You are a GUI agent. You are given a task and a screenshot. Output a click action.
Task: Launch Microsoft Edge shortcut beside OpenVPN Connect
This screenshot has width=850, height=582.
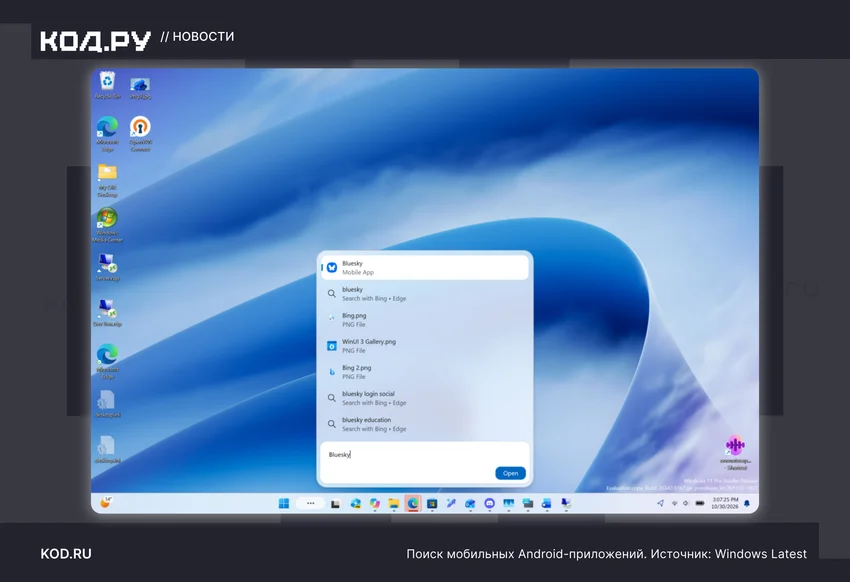point(107,133)
